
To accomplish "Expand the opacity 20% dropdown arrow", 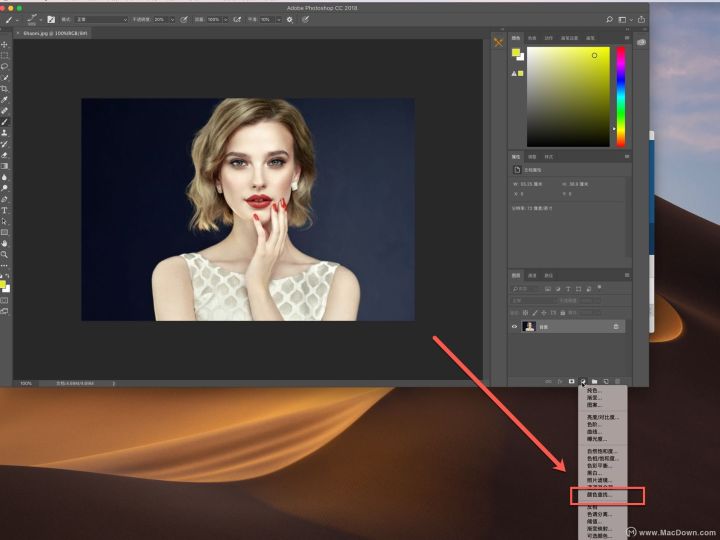I will (x=172, y=20).
